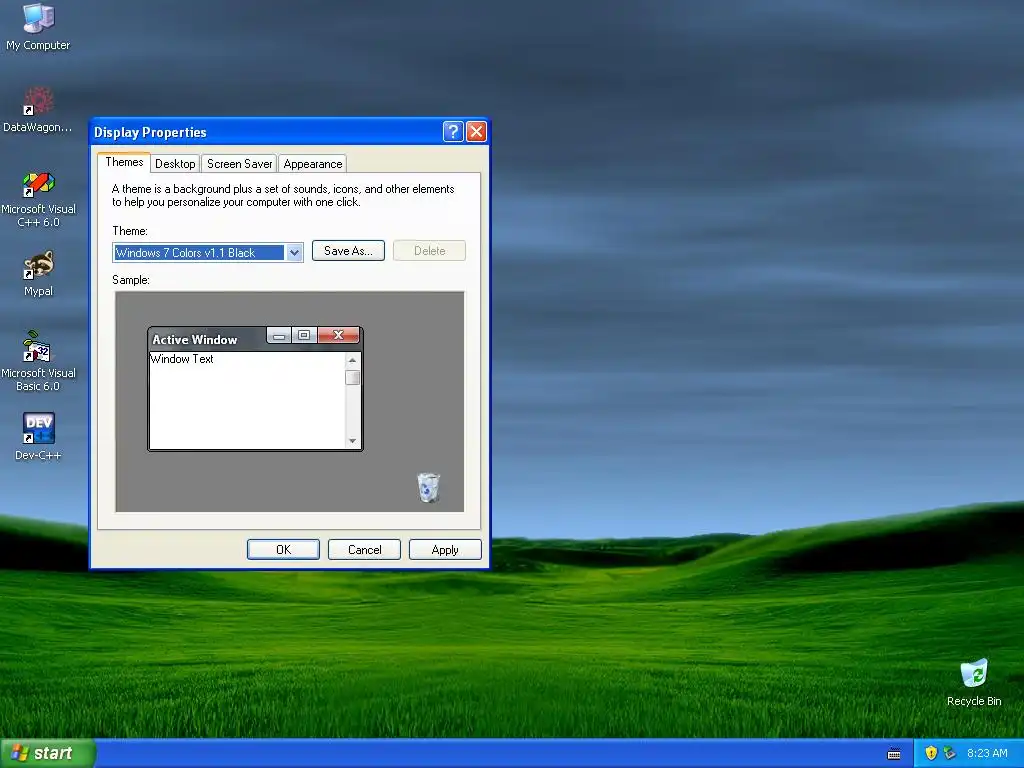Open the Start menu
The height and width of the screenshot is (768, 1024).
click(47, 753)
